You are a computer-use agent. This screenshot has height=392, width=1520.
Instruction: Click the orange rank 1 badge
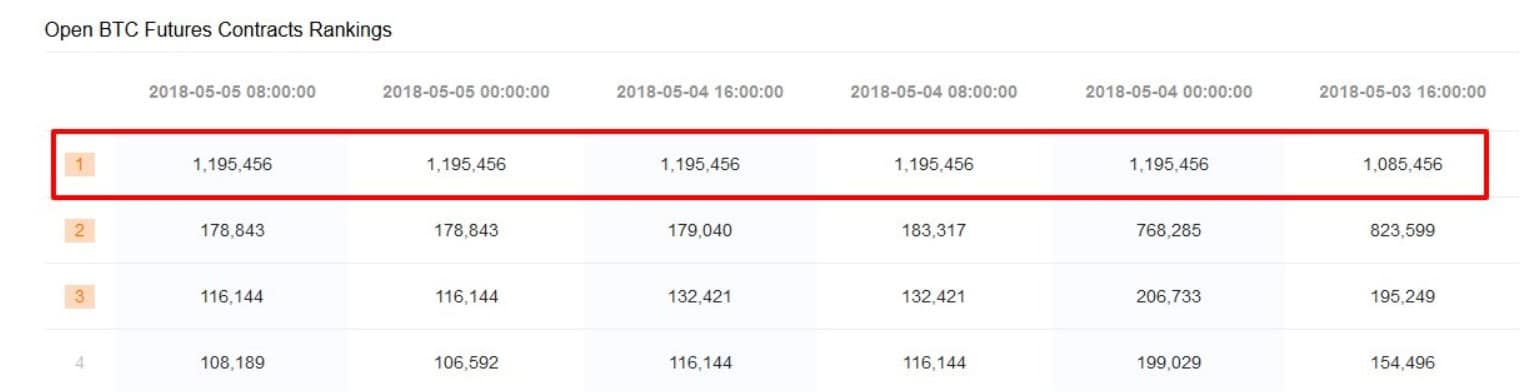point(80,164)
